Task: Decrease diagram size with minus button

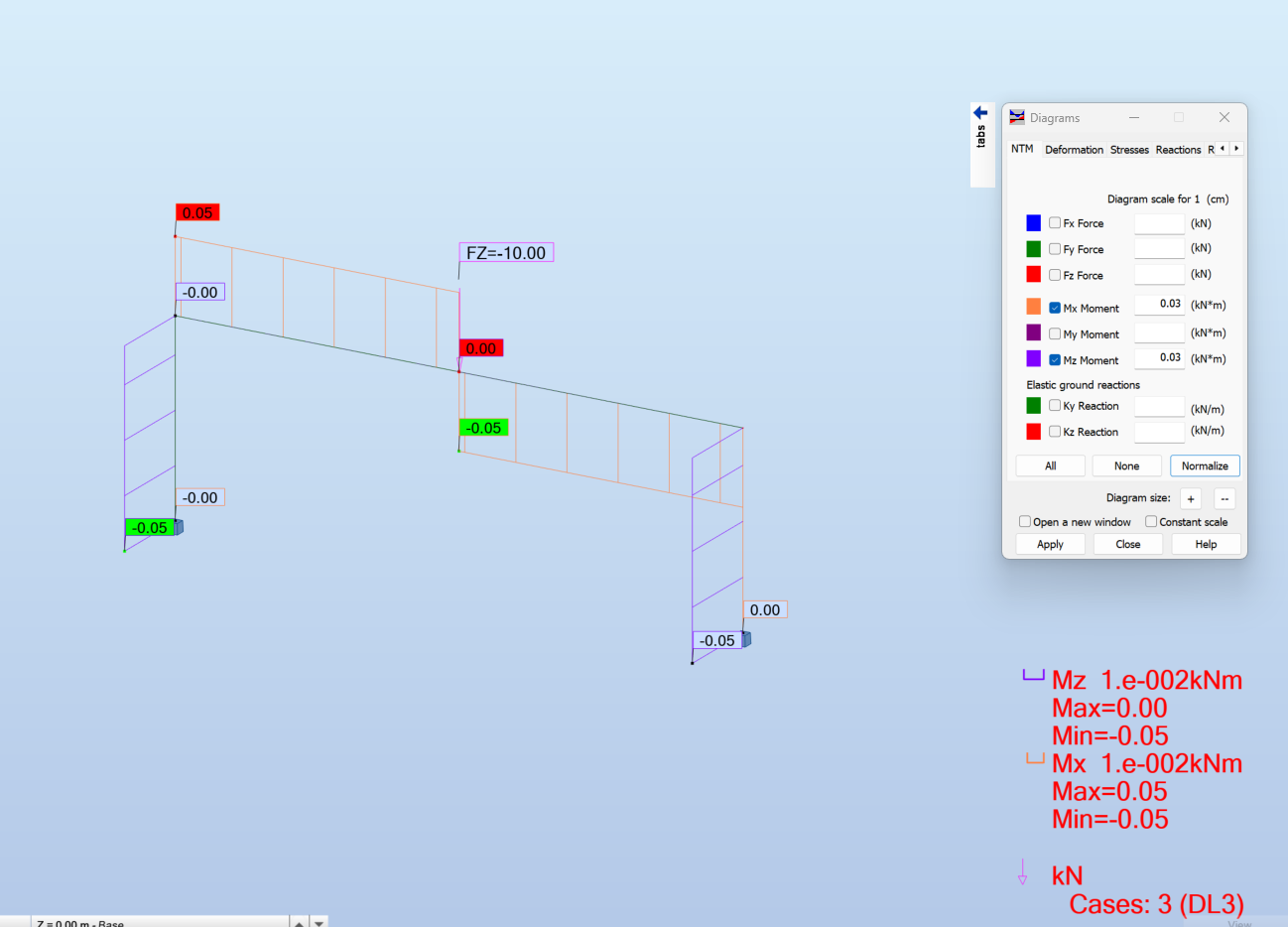Action: coord(1224,498)
